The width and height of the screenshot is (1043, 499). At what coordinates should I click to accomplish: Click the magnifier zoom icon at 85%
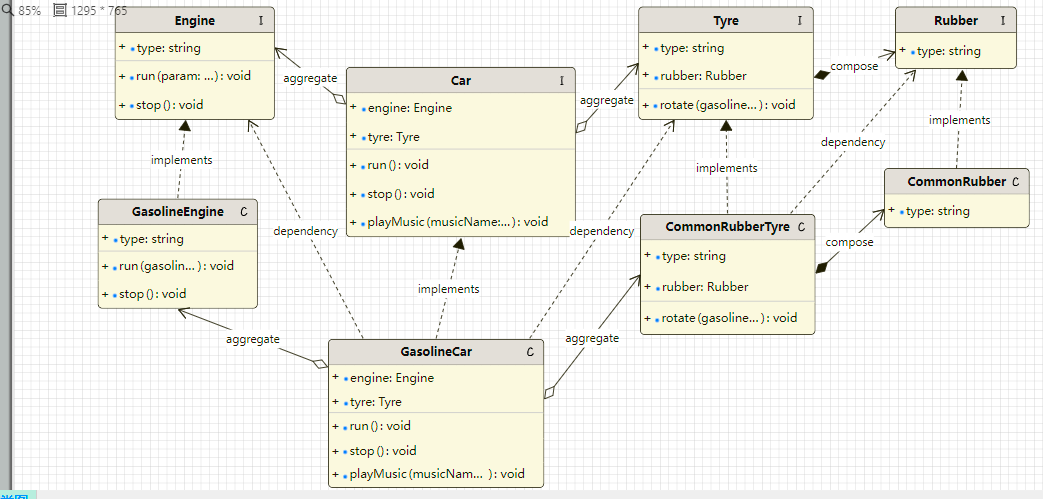pyautogui.click(x=9, y=10)
